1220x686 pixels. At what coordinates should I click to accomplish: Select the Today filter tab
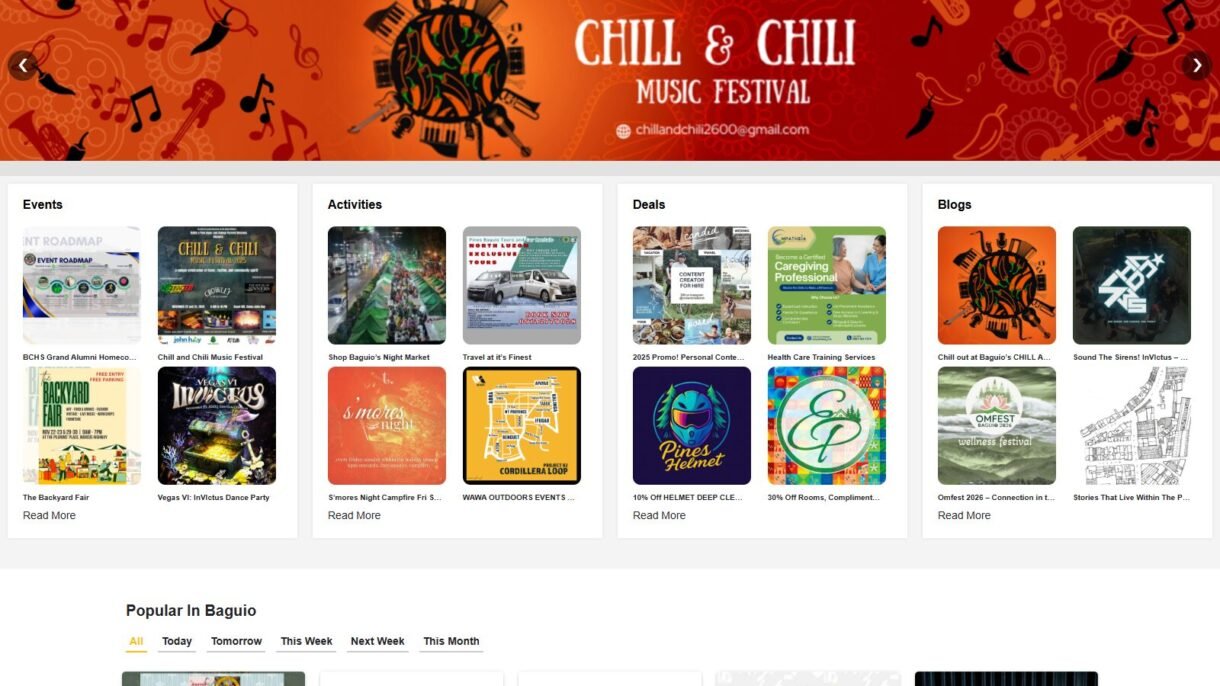click(x=177, y=642)
